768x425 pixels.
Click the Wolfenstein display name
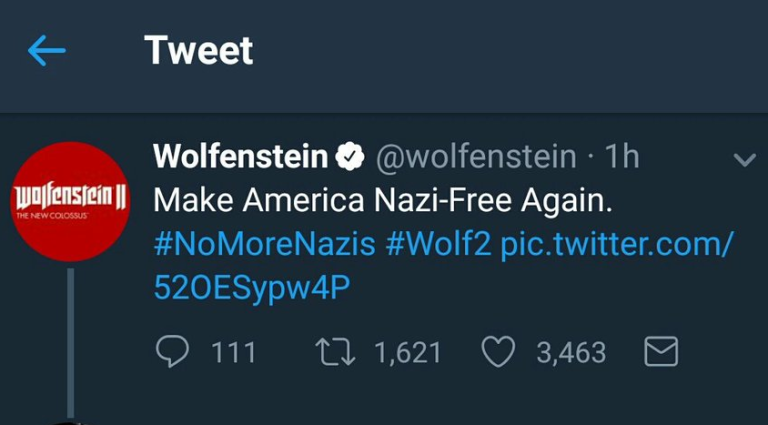pos(240,157)
